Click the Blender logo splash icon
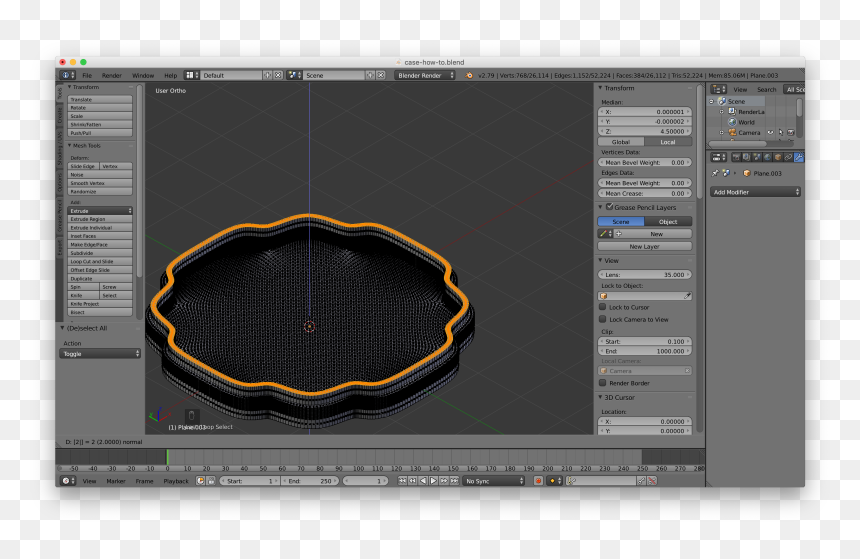Screen dimensions: 860x559 [x=469, y=75]
